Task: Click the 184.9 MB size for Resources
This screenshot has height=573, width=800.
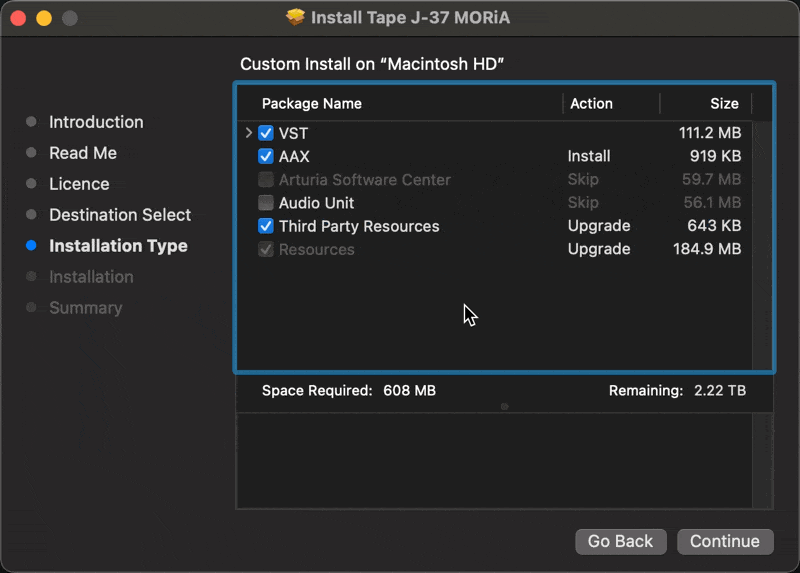Action: pyautogui.click(x=707, y=249)
